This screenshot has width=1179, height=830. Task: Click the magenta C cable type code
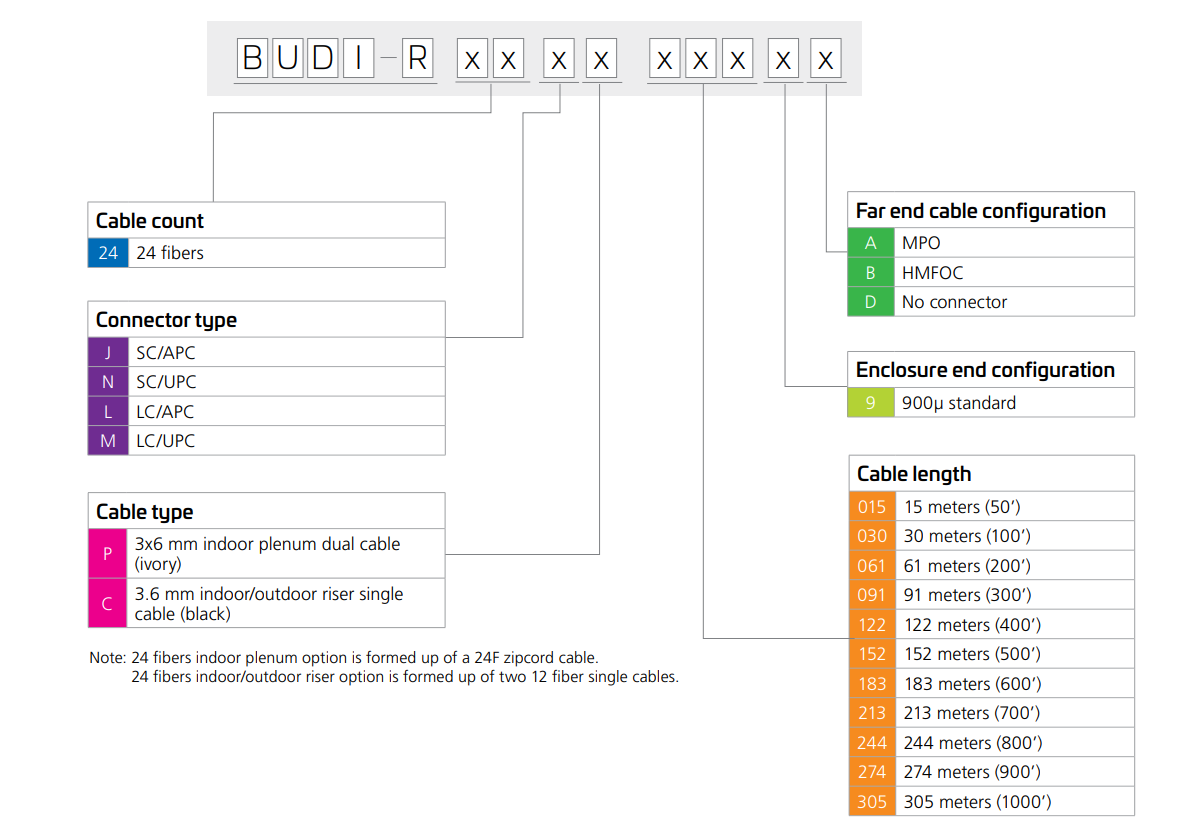108,603
